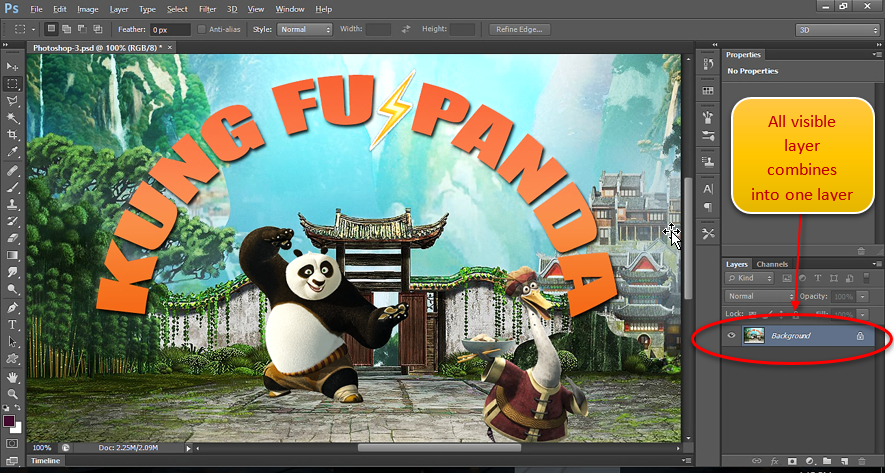Viewport: 894px width, 475px height.
Task: Select the Brush tool
Action: 12,188
